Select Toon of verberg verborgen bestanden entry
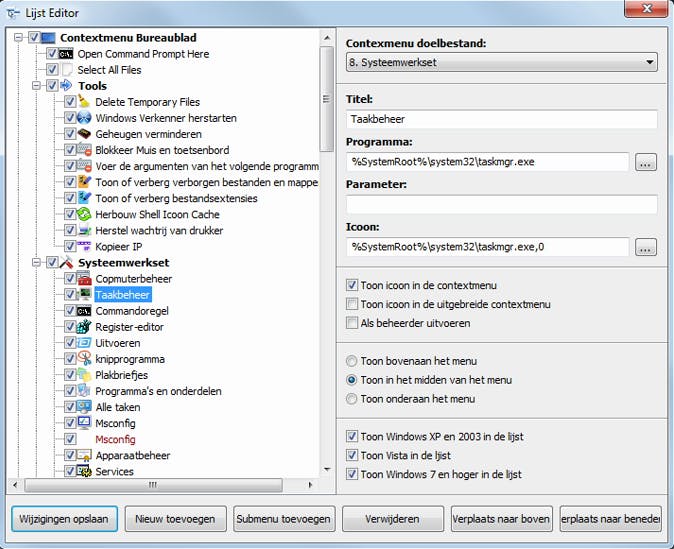The image size is (674, 549). coord(207,182)
